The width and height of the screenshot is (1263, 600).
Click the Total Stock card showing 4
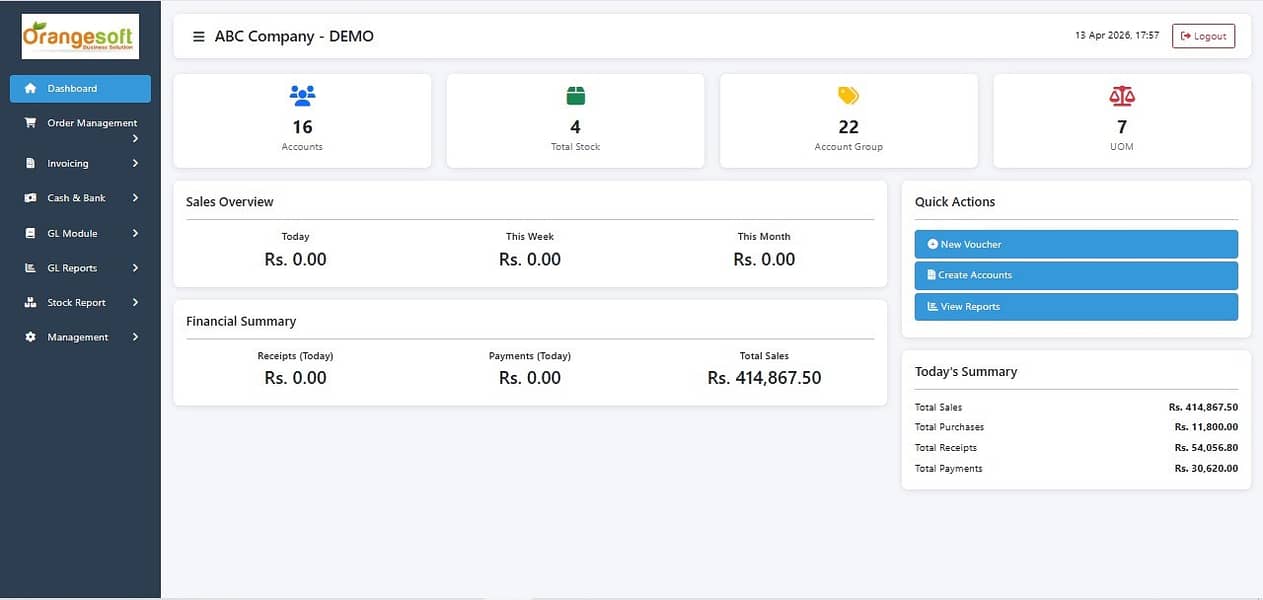[575, 120]
